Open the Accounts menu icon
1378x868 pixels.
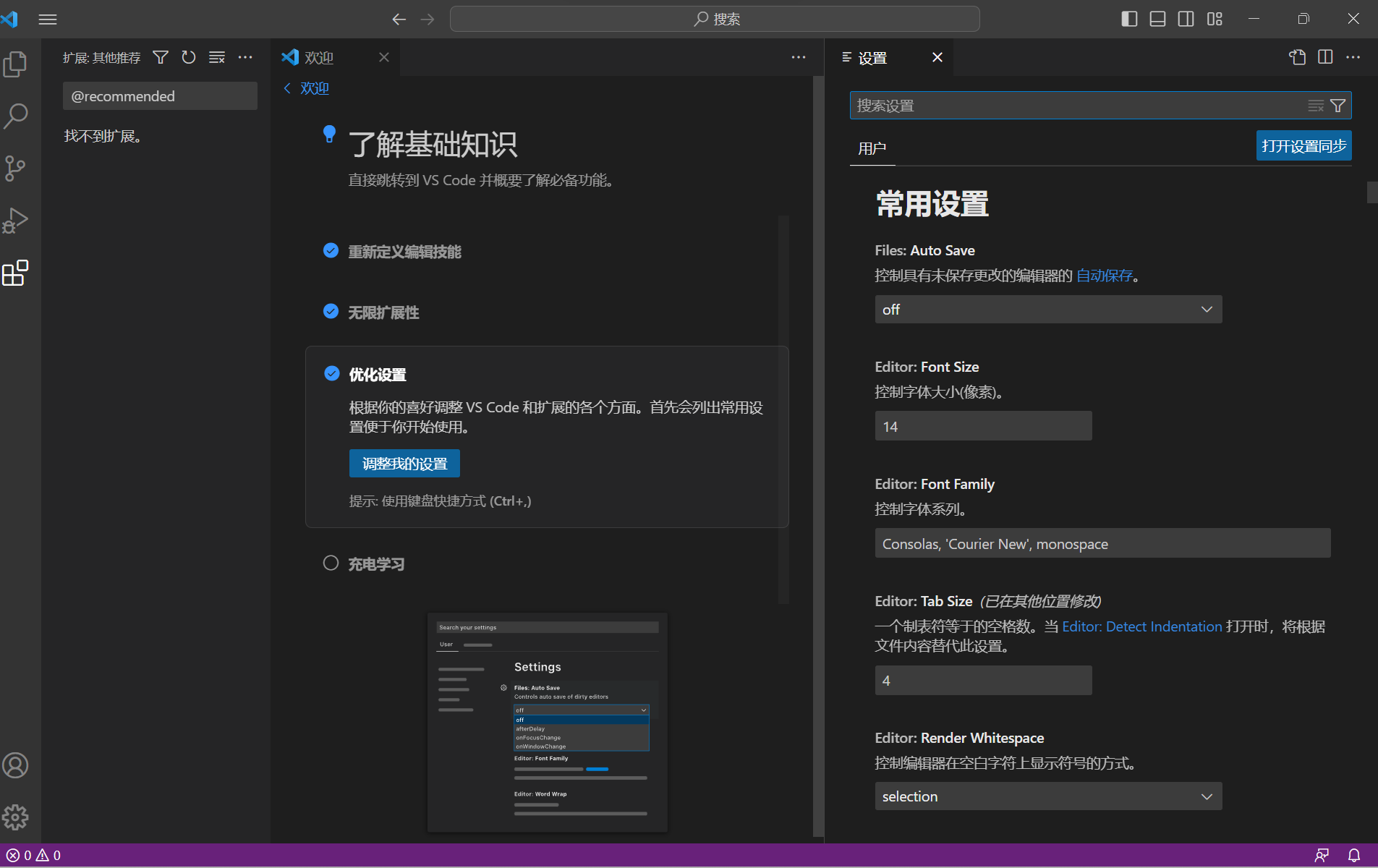(15, 765)
